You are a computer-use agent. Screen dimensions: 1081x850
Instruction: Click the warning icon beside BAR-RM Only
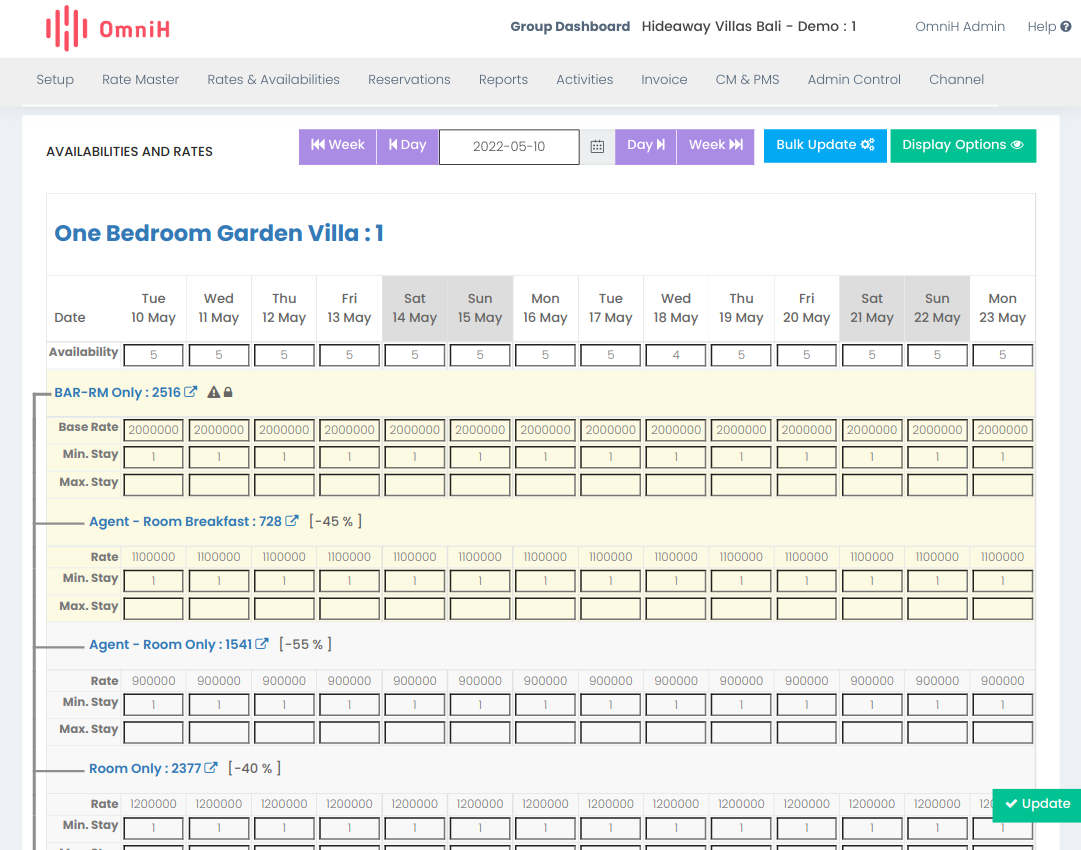pos(213,392)
